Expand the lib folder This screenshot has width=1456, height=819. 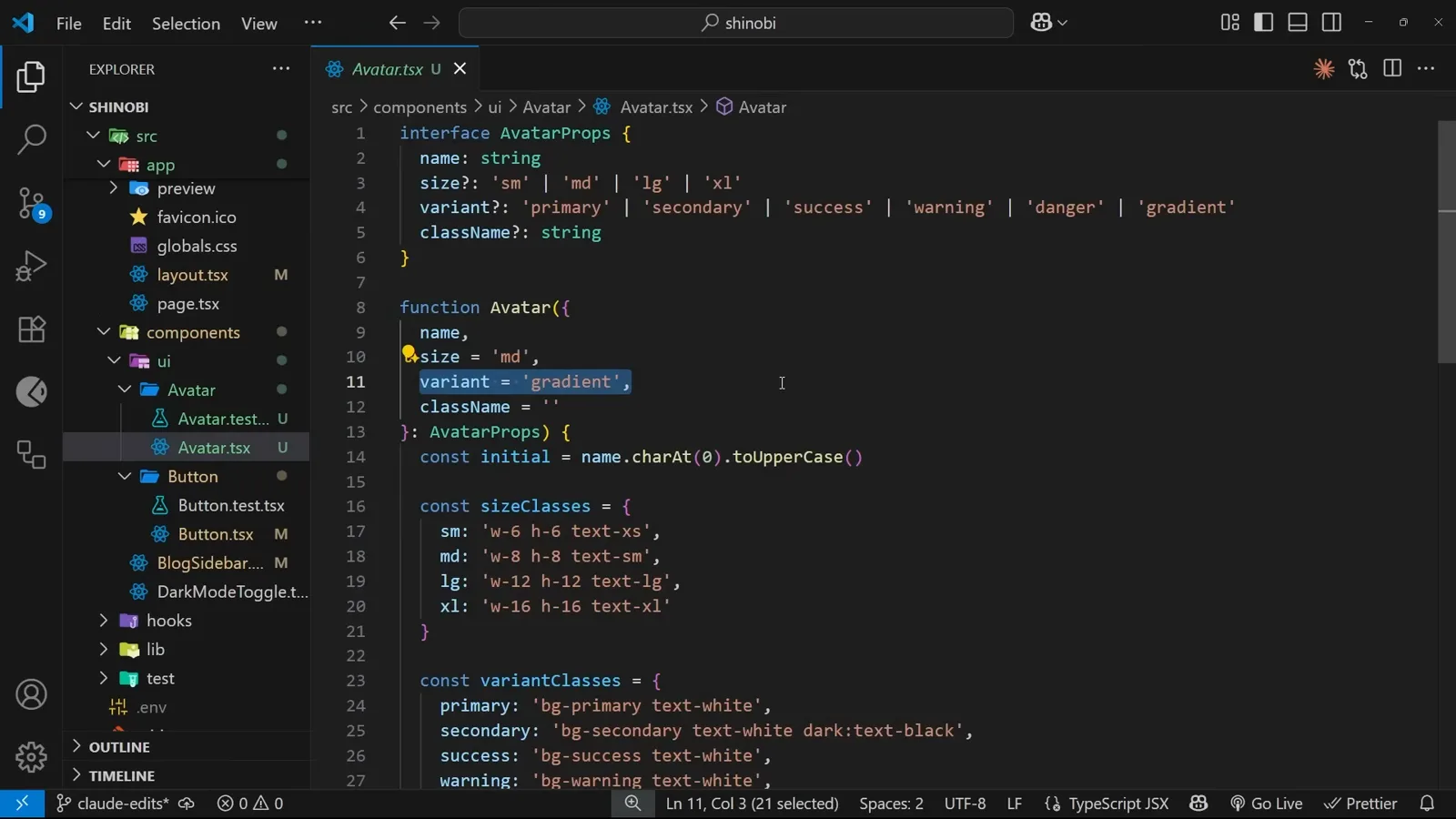[x=187, y=650]
